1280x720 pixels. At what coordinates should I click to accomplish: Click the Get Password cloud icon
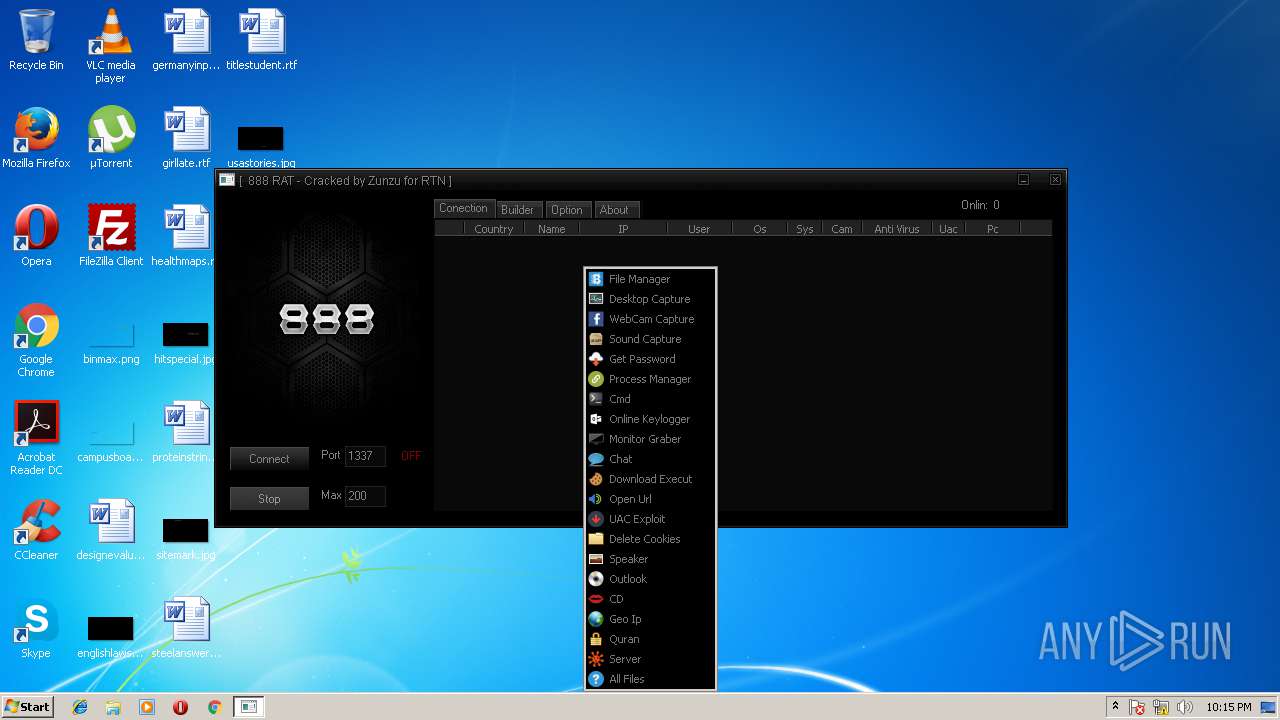point(596,359)
